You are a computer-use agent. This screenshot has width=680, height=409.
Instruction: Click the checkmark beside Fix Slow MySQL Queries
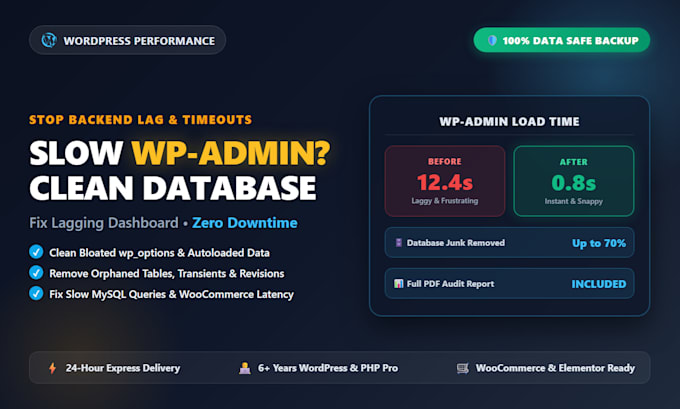(x=36, y=294)
